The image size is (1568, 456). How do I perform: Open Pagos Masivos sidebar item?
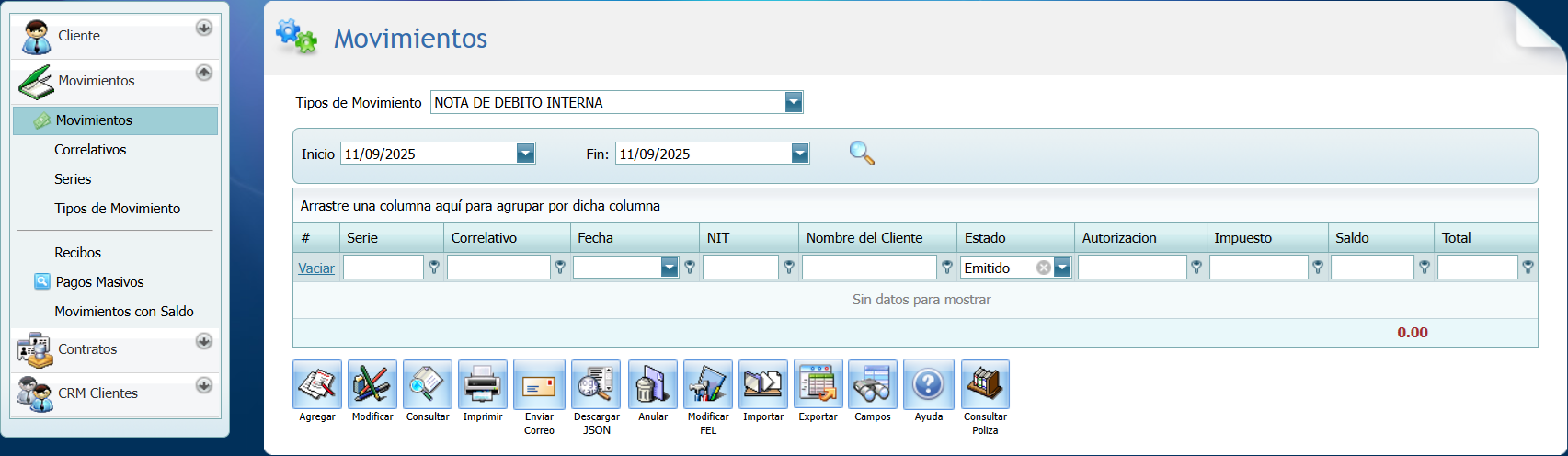[x=99, y=282]
